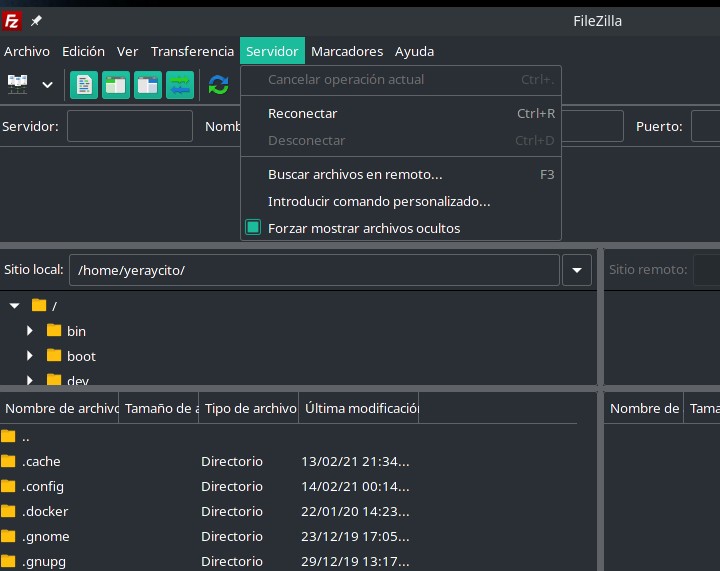This screenshot has height=571, width=720.
Task: Choose Buscar archivos en remoto
Action: pos(354,174)
